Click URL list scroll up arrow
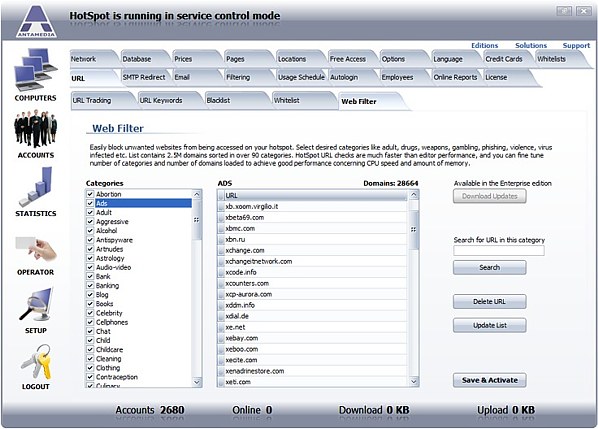Viewport: 598px width, 429px height. point(413,195)
